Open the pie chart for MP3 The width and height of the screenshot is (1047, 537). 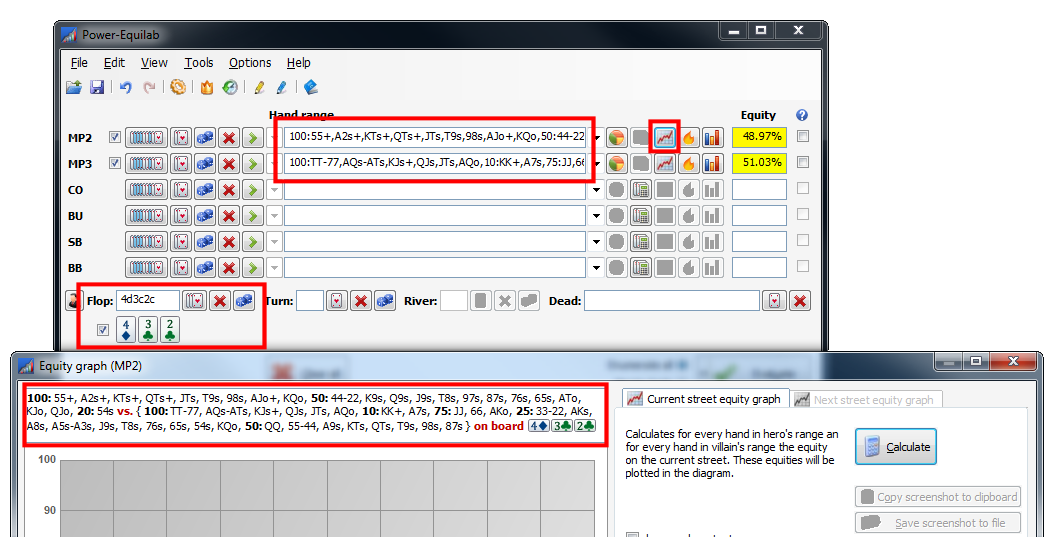(616, 163)
